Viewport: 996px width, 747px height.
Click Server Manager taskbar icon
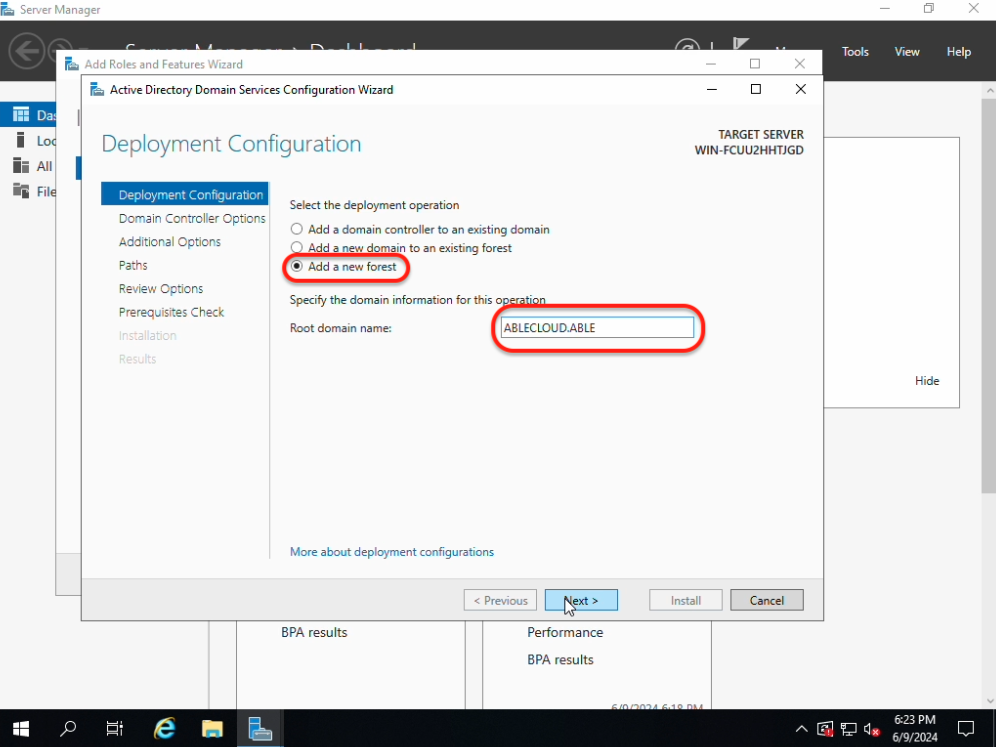tap(260, 729)
